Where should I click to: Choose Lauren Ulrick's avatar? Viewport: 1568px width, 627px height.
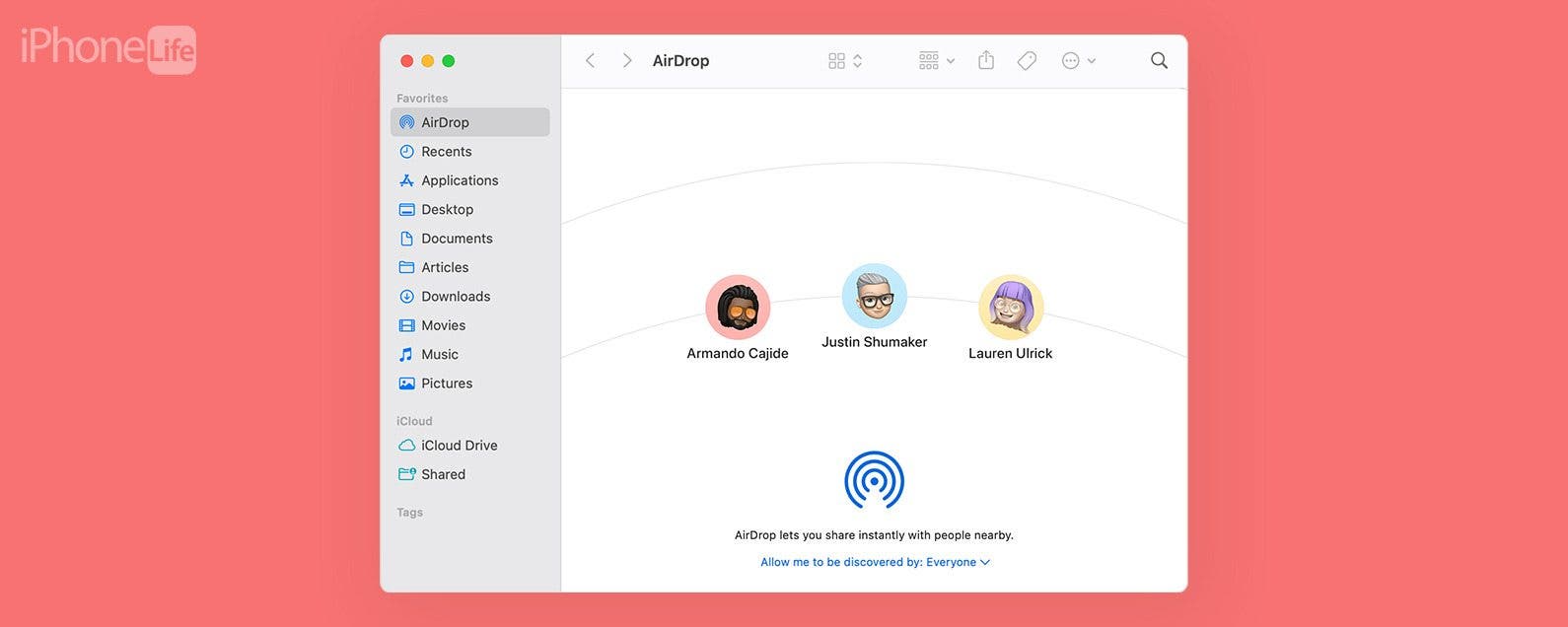1011,308
